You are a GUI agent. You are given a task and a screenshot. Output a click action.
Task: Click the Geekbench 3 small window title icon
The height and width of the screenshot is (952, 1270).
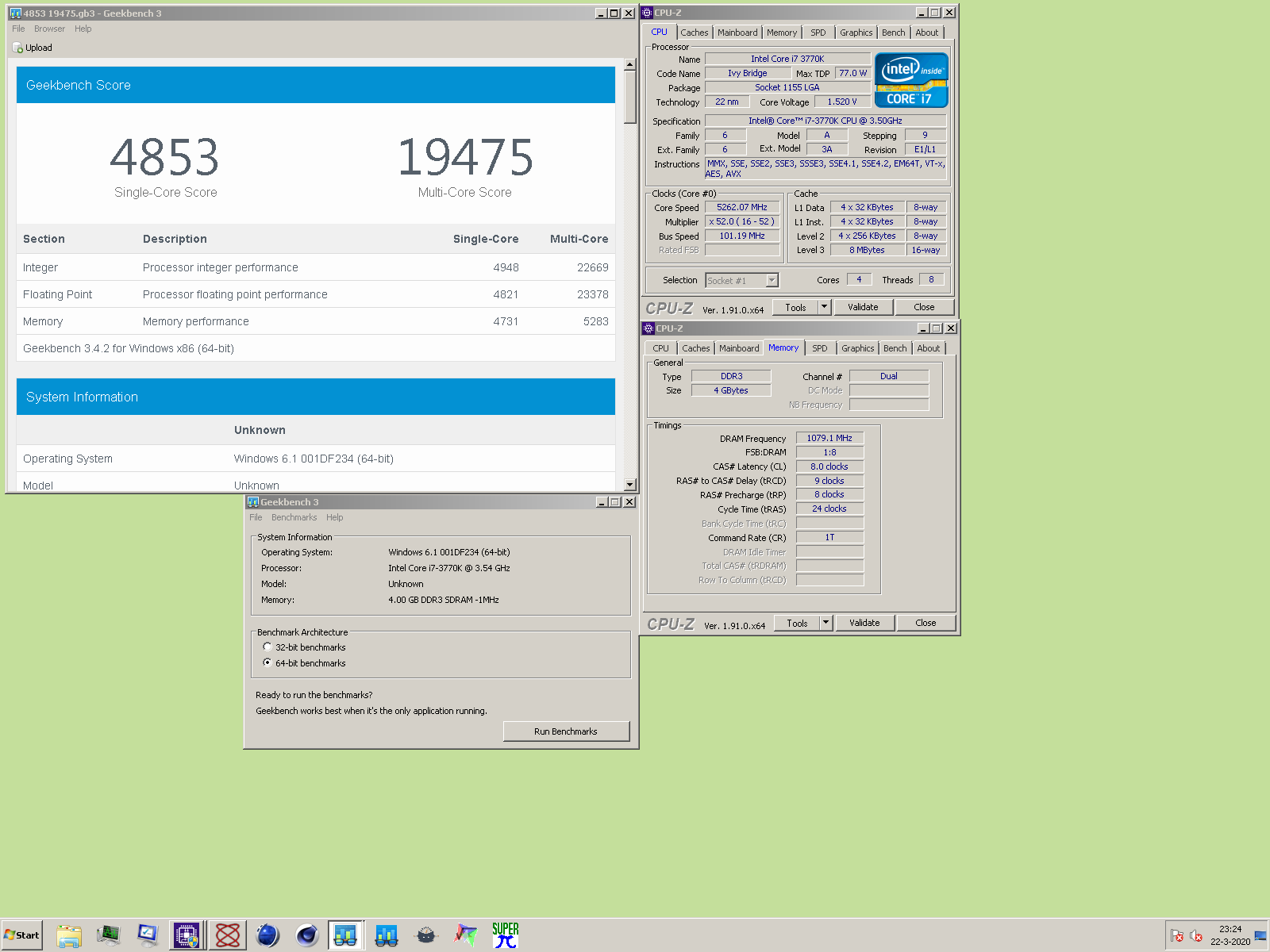pyautogui.click(x=253, y=502)
